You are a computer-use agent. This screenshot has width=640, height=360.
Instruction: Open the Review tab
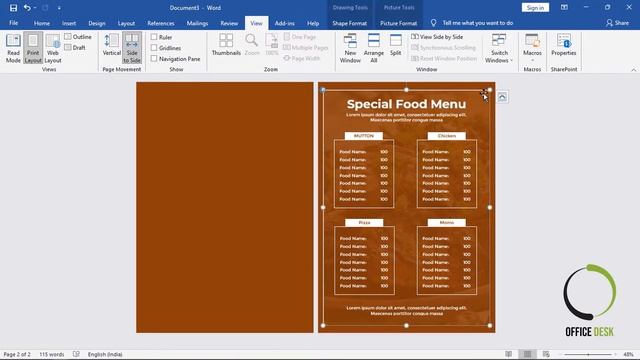229,23
